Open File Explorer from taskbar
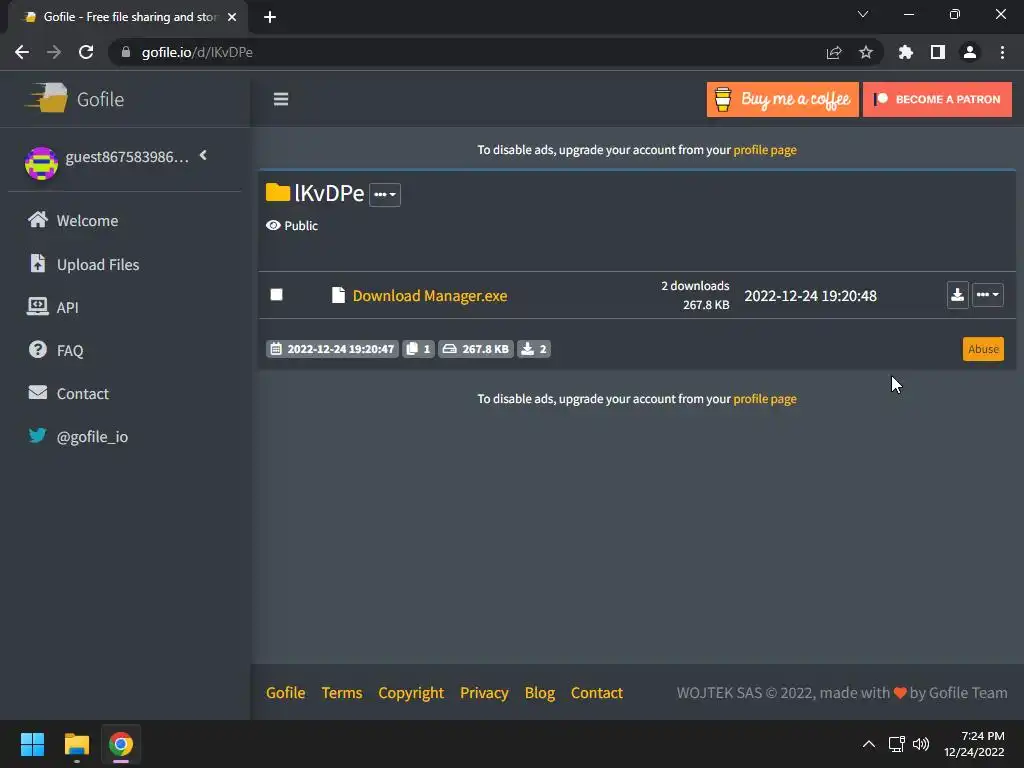1024x768 pixels. point(76,744)
